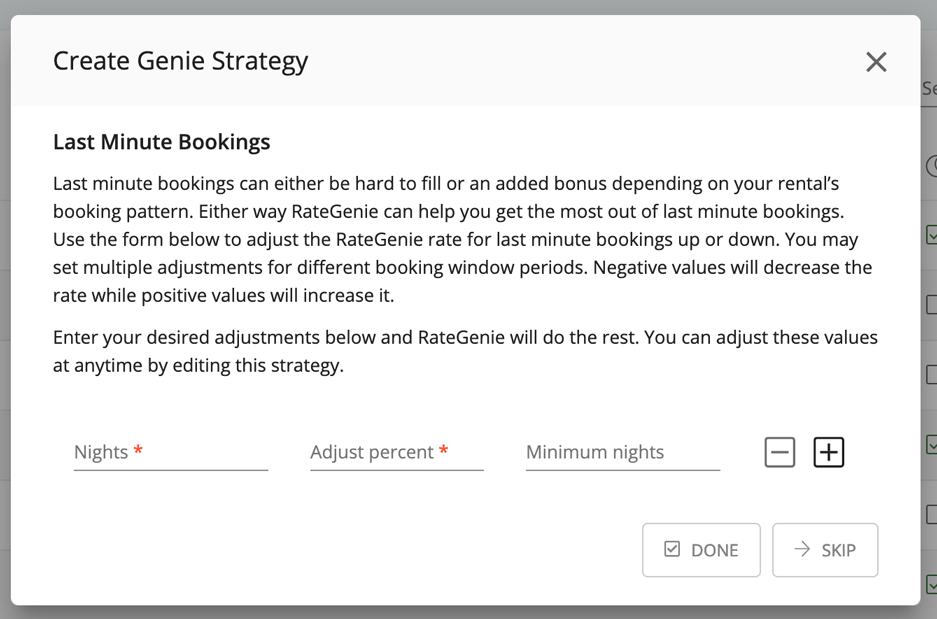Click the 'Enter your desired adjustments' paragraph
Image resolution: width=937 pixels, height=619 pixels.
tap(465, 351)
